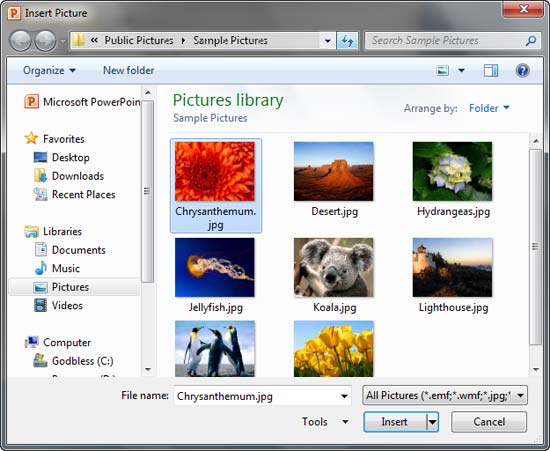Select Microsoft PowerPoint in the navigation pane
Screen dimensions: 550x451
tap(82, 102)
